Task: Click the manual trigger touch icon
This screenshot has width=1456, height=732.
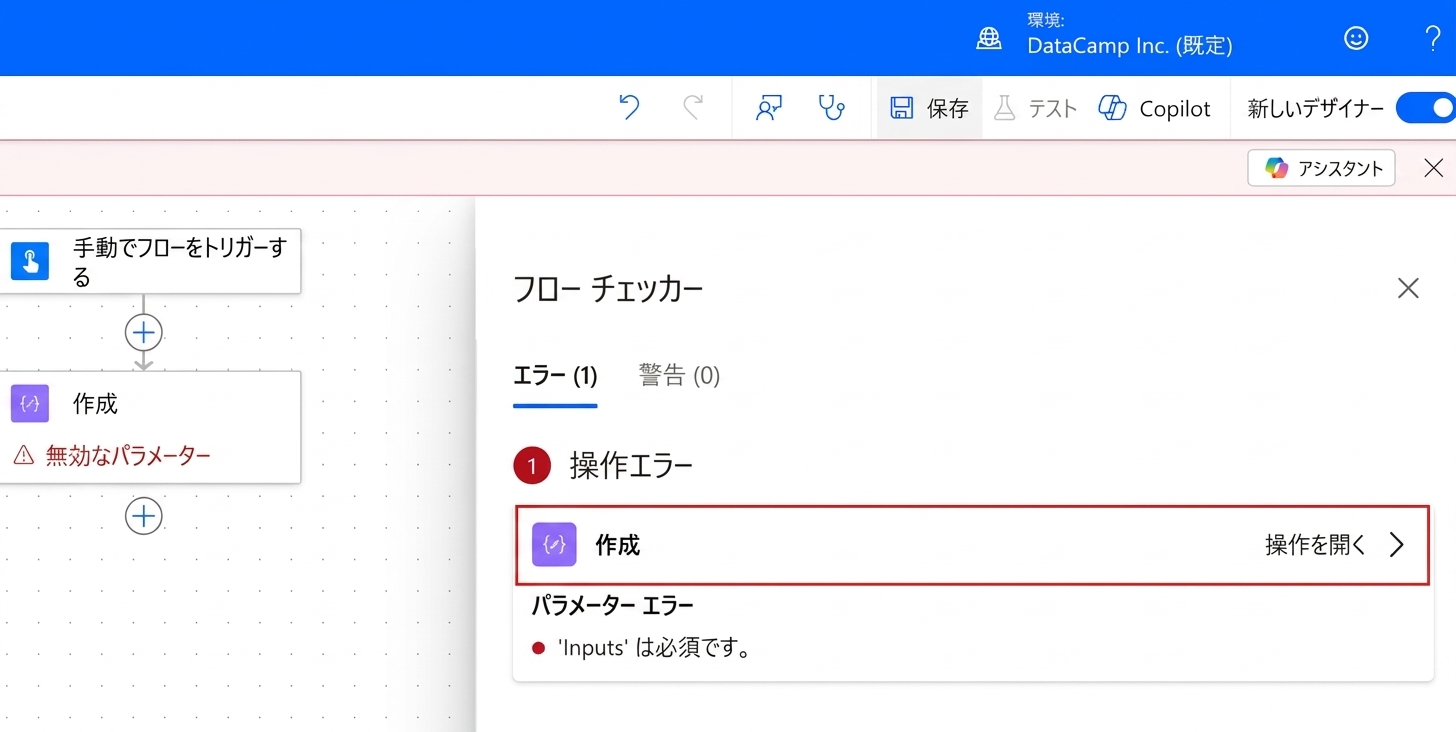Action: pyautogui.click(x=30, y=262)
